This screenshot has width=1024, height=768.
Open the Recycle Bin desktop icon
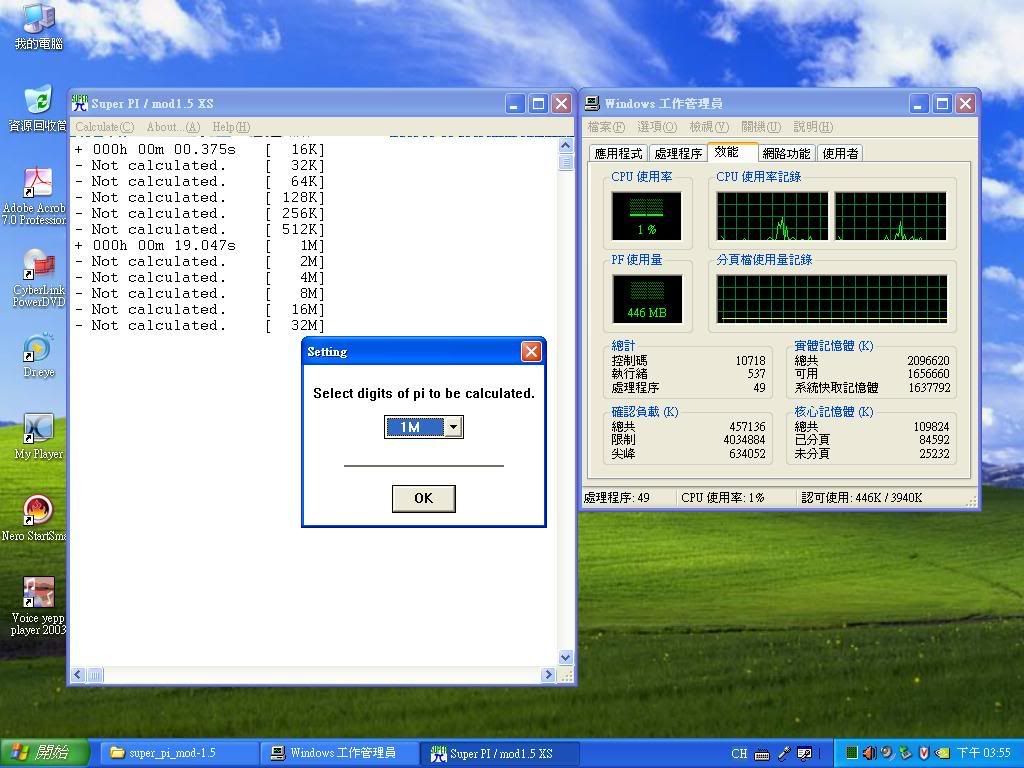[38, 102]
